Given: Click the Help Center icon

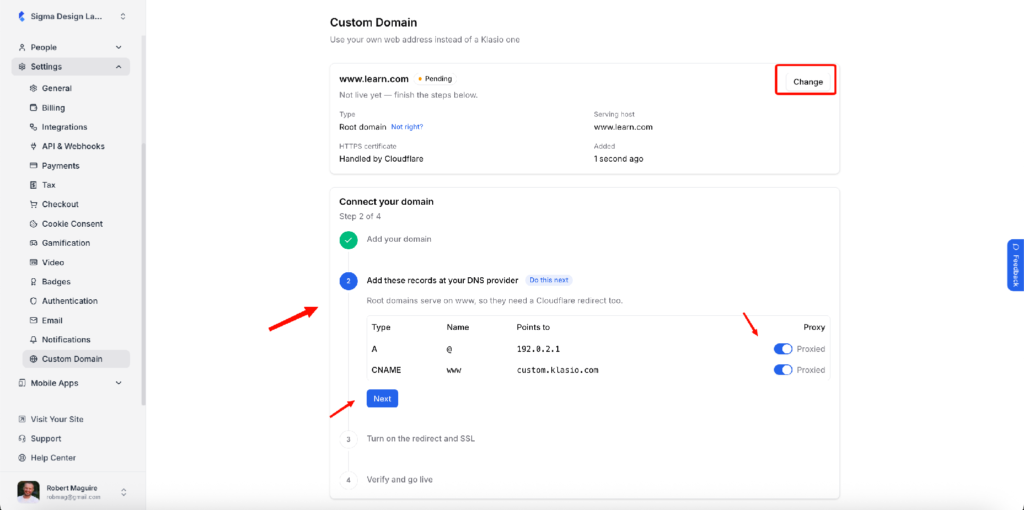Looking at the screenshot, I should click(x=22, y=458).
